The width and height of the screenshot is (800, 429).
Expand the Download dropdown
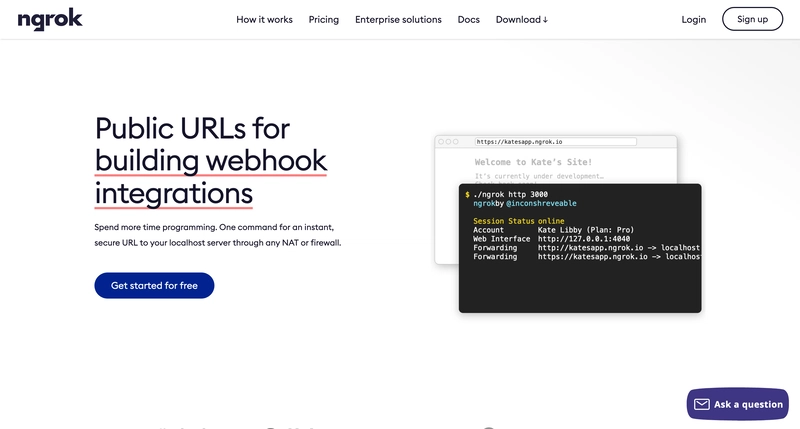pos(521,19)
